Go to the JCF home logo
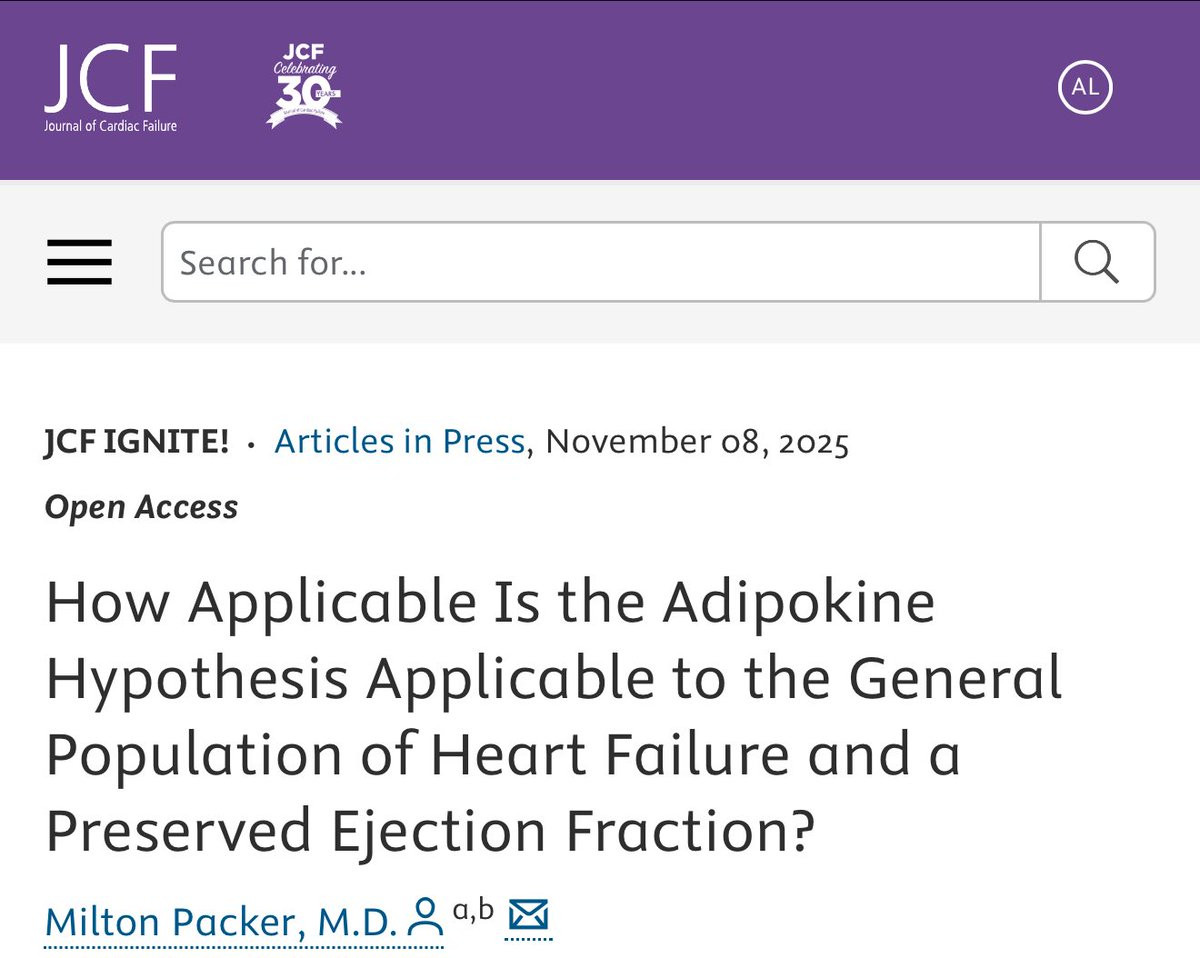 (111, 88)
